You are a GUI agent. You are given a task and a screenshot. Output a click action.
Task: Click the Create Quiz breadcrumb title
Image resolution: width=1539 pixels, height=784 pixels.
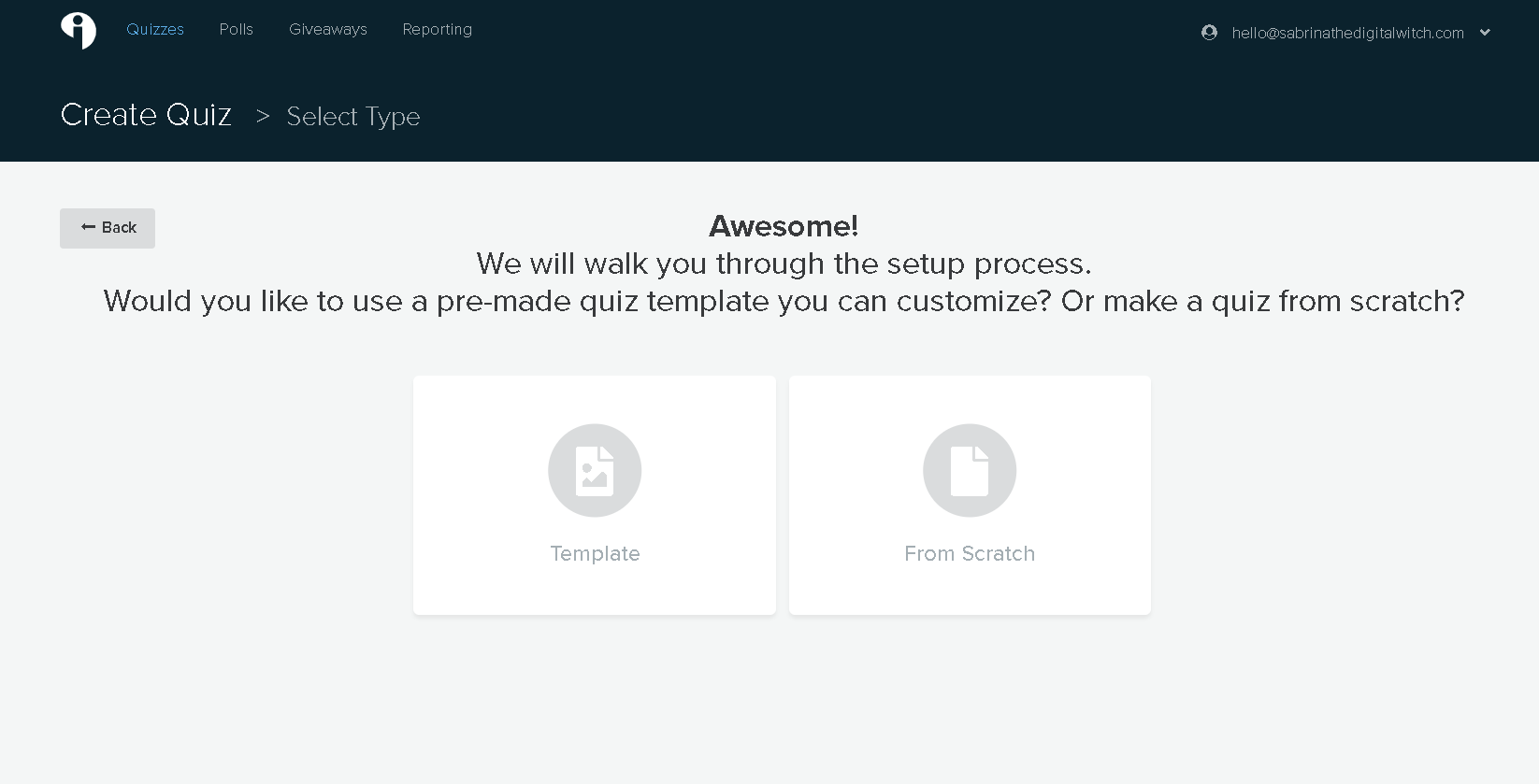146,115
